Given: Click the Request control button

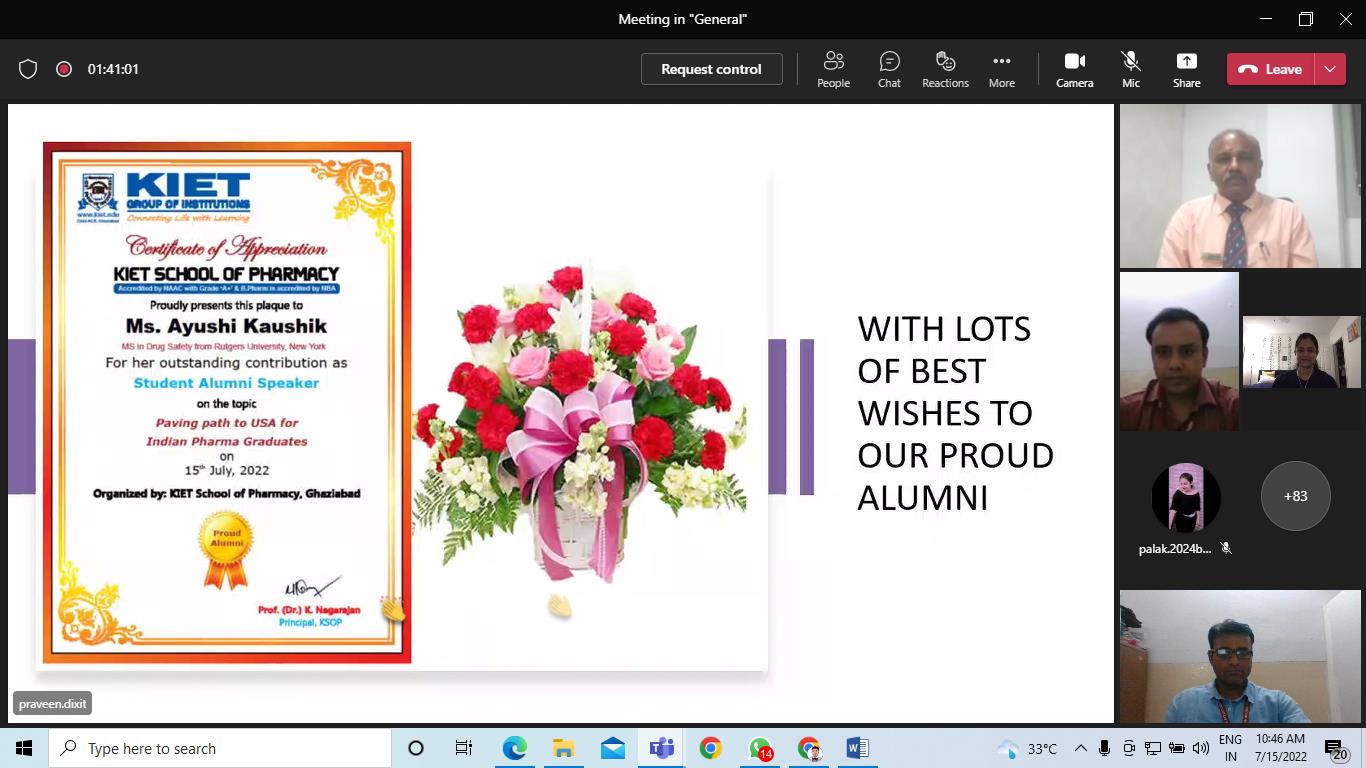Looking at the screenshot, I should (711, 69).
